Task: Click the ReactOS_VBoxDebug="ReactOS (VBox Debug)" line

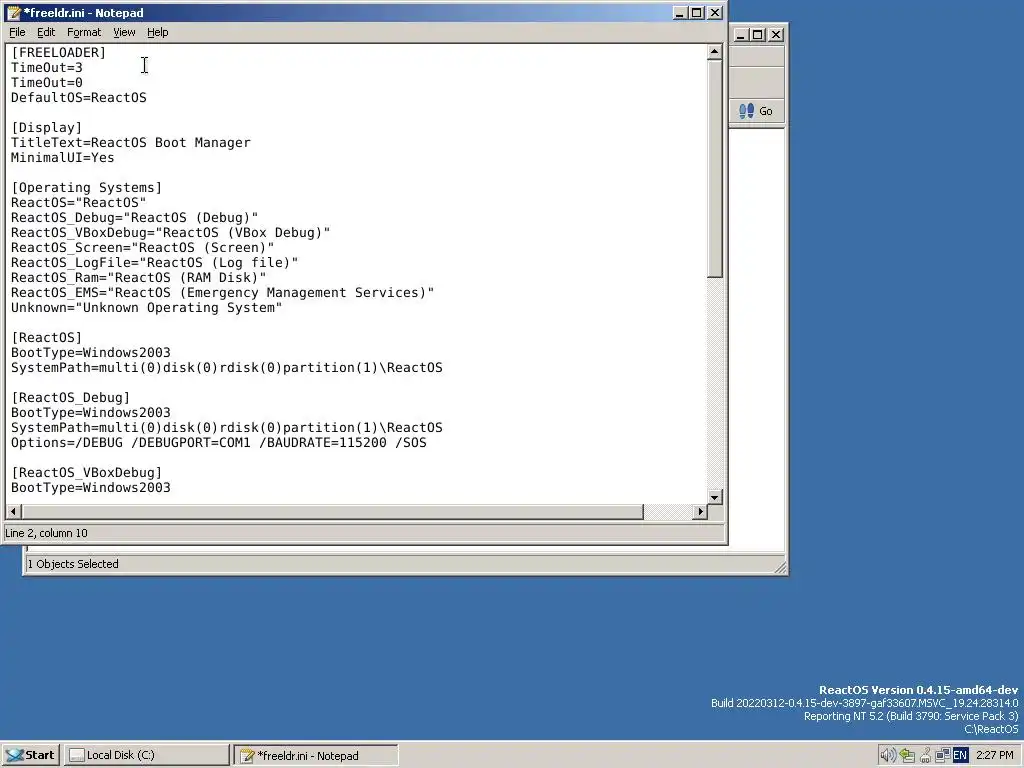Action: [x=170, y=232]
